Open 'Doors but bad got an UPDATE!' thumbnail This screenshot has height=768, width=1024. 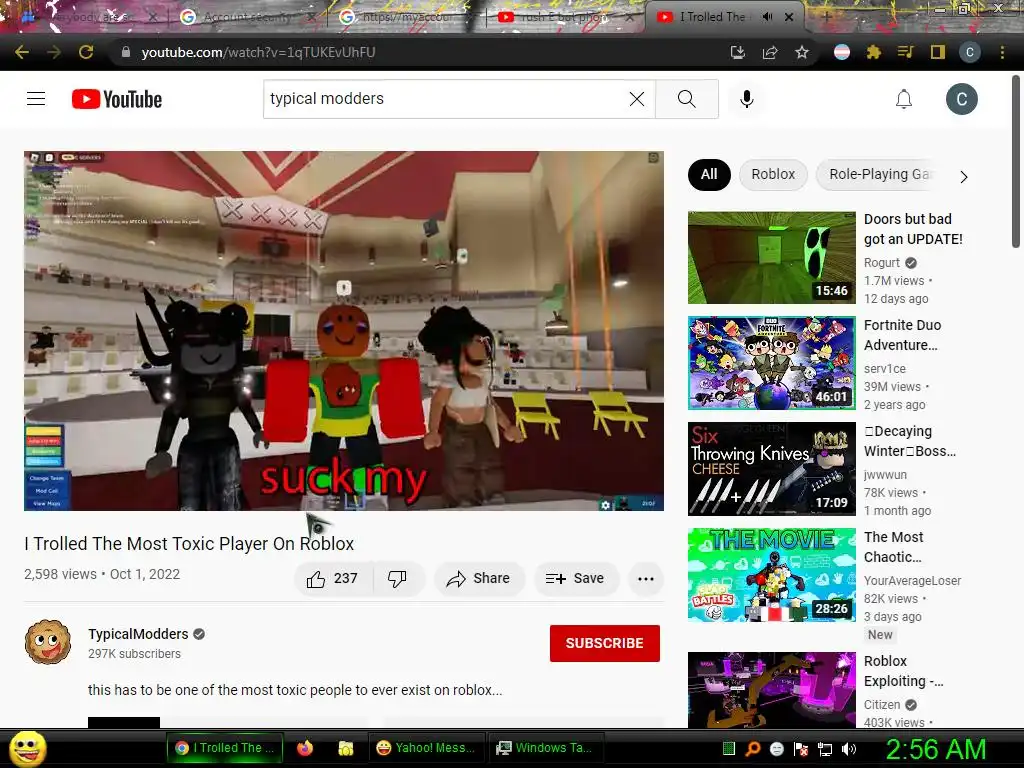coord(772,257)
